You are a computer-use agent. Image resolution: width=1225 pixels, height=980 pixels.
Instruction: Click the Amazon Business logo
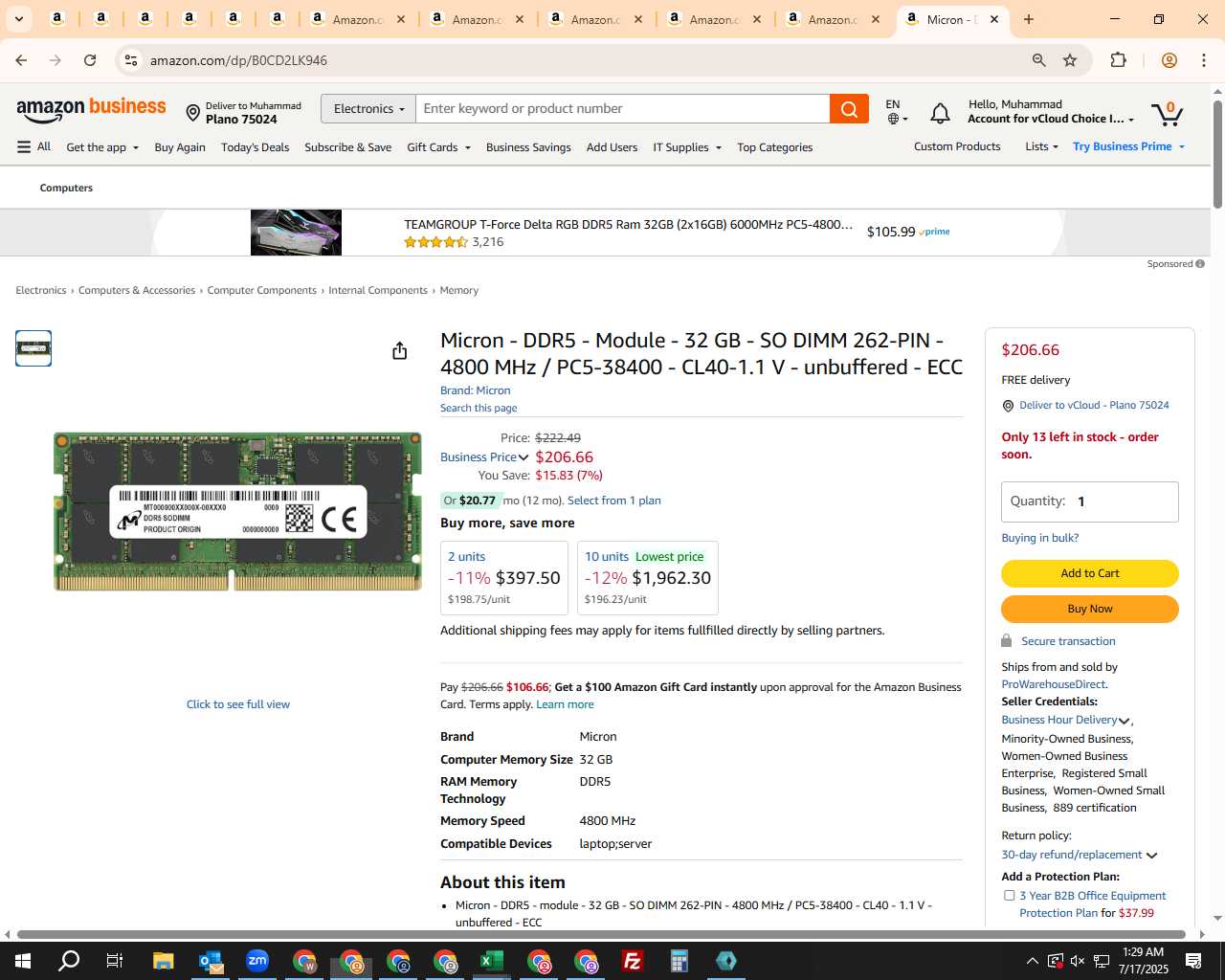click(x=92, y=109)
